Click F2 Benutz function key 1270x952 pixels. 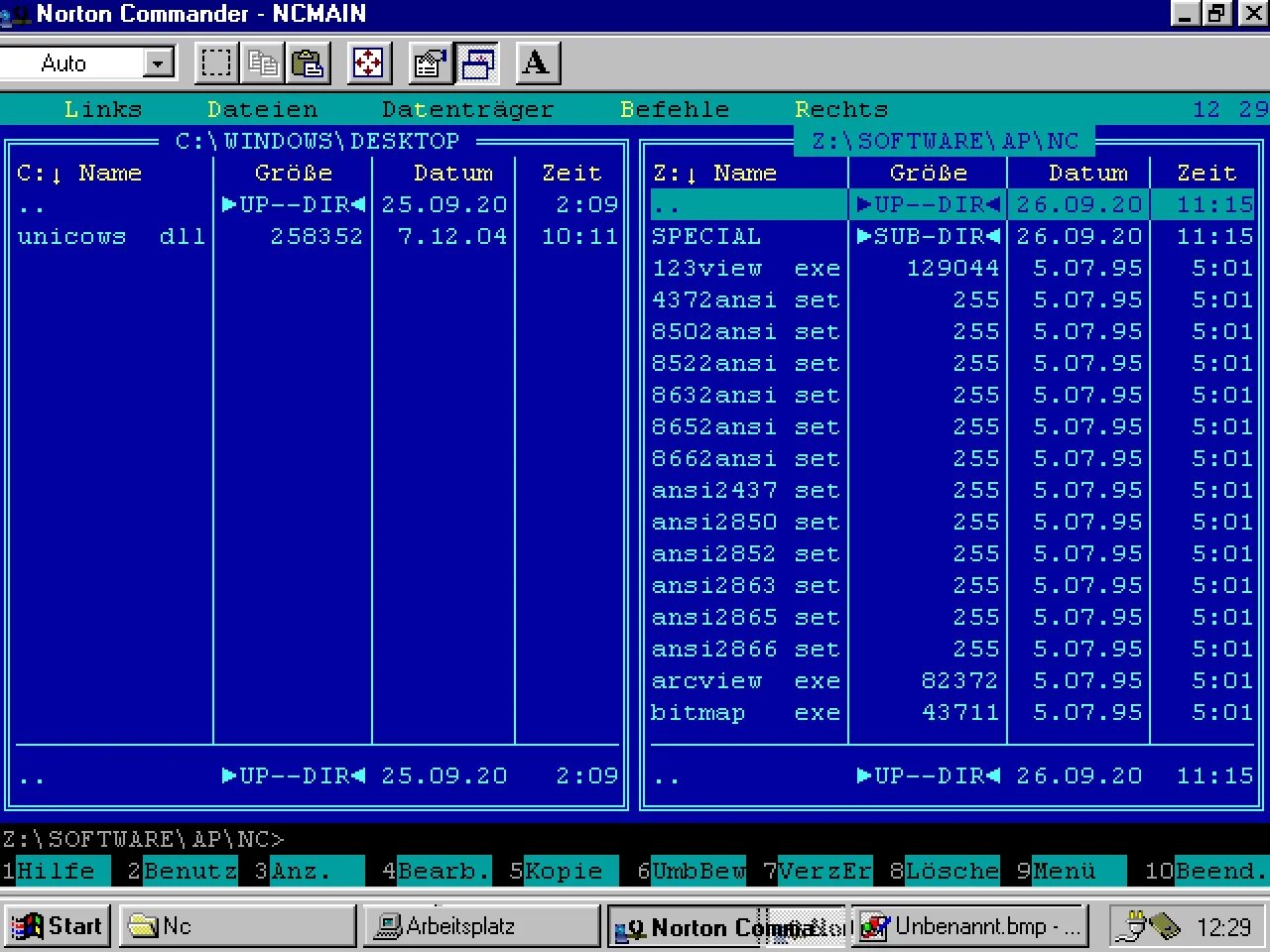click(x=183, y=871)
